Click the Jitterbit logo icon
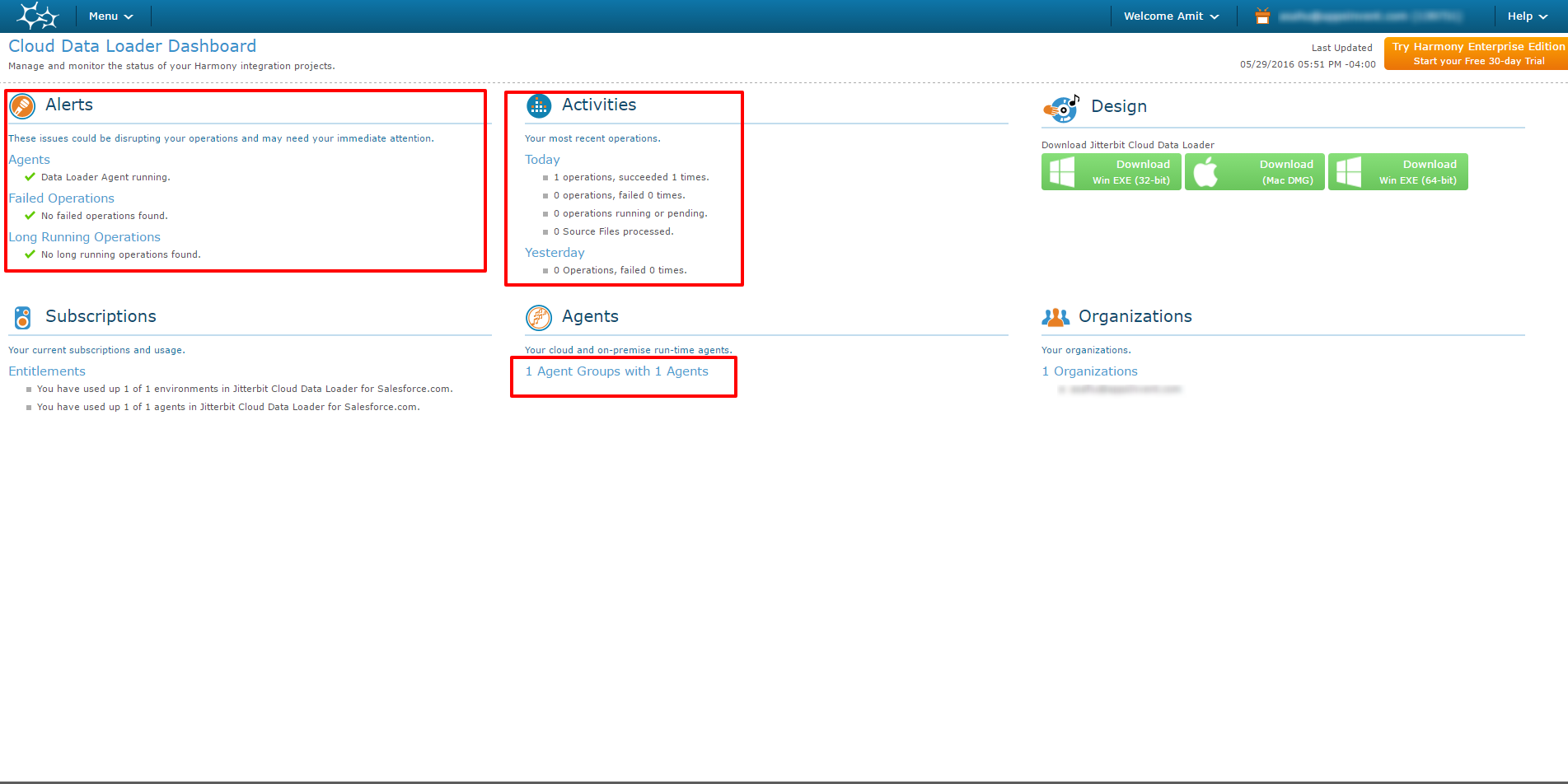The width and height of the screenshot is (1568, 784). click(x=38, y=16)
